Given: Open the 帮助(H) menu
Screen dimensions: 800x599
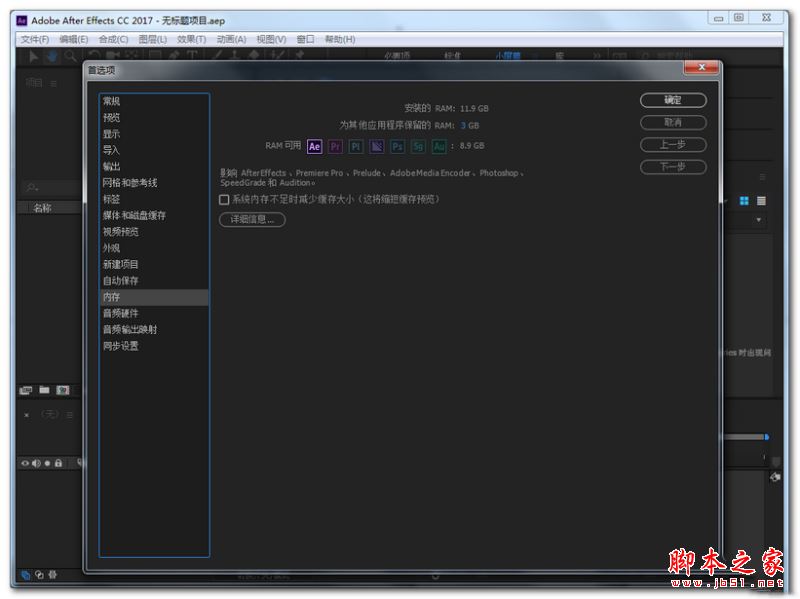Looking at the screenshot, I should pyautogui.click(x=340, y=39).
